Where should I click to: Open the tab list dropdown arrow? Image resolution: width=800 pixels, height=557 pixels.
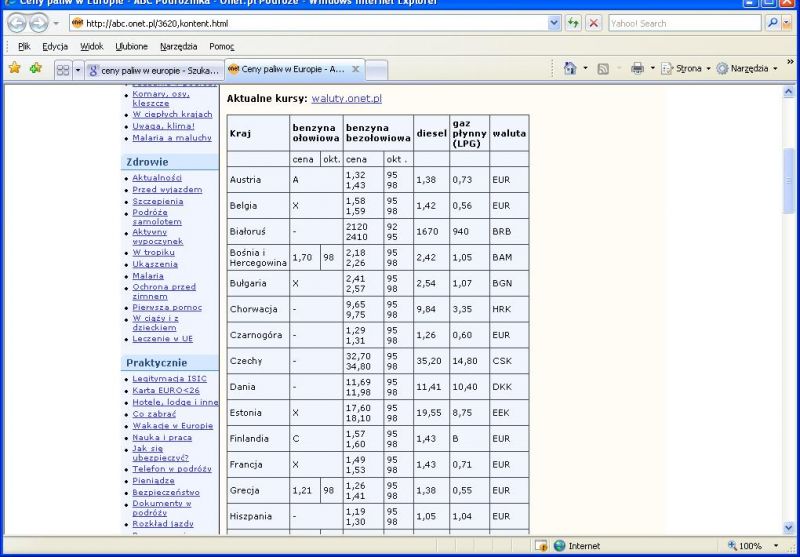point(78,70)
